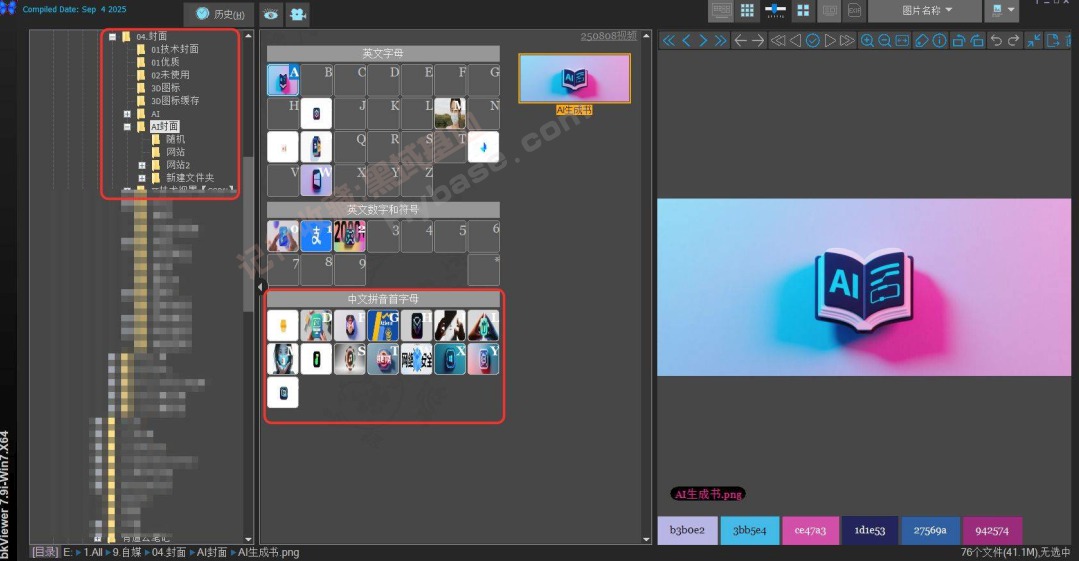Pick the ee47a3 color swatch
This screenshot has height=561, width=1079.
click(810, 530)
